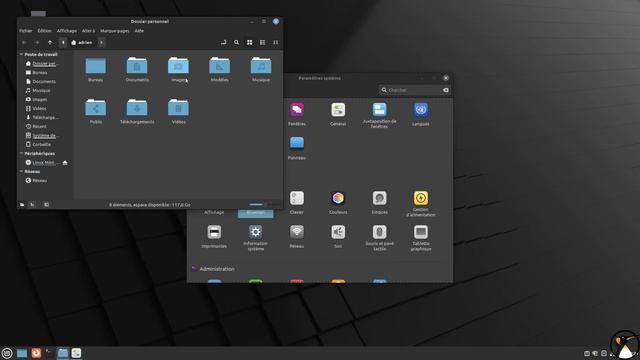This screenshot has height=360, width=640.
Task: Open the Linux Mint start menu
Action: 7,353
